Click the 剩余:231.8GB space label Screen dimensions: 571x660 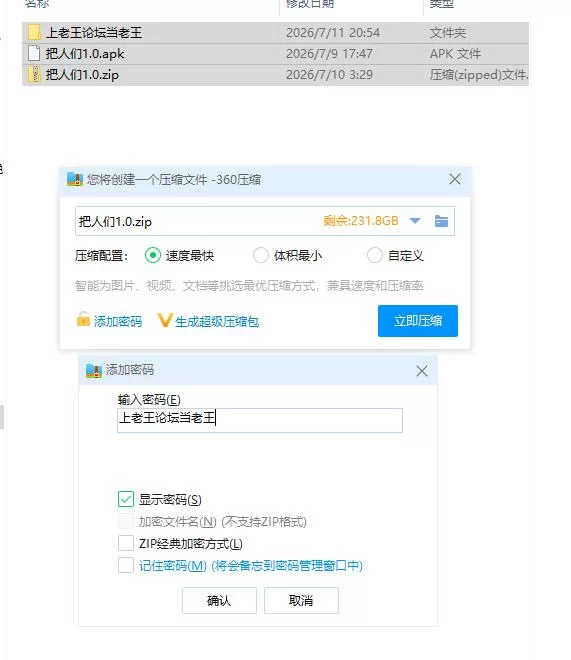(361, 221)
